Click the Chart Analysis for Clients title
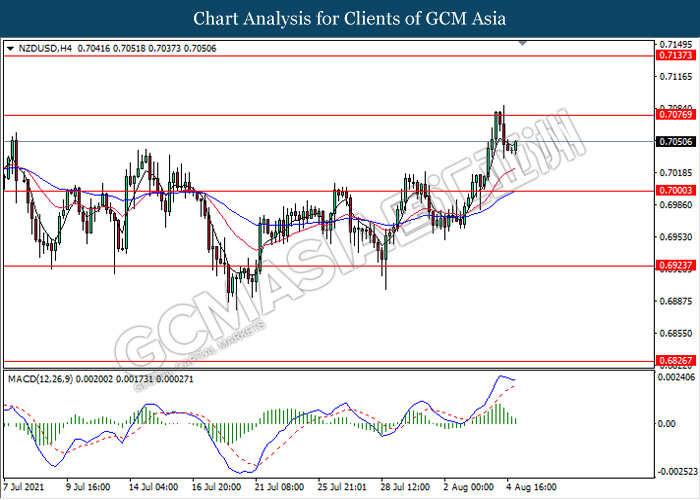Image resolution: width=700 pixels, height=500 pixels. (x=350, y=19)
